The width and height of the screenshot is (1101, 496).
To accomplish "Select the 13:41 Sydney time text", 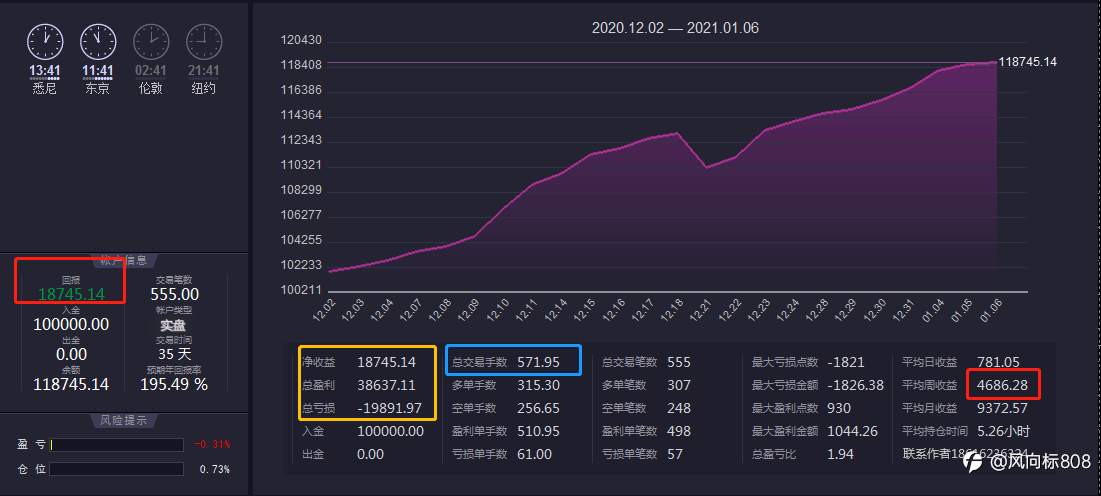I will click(44, 70).
